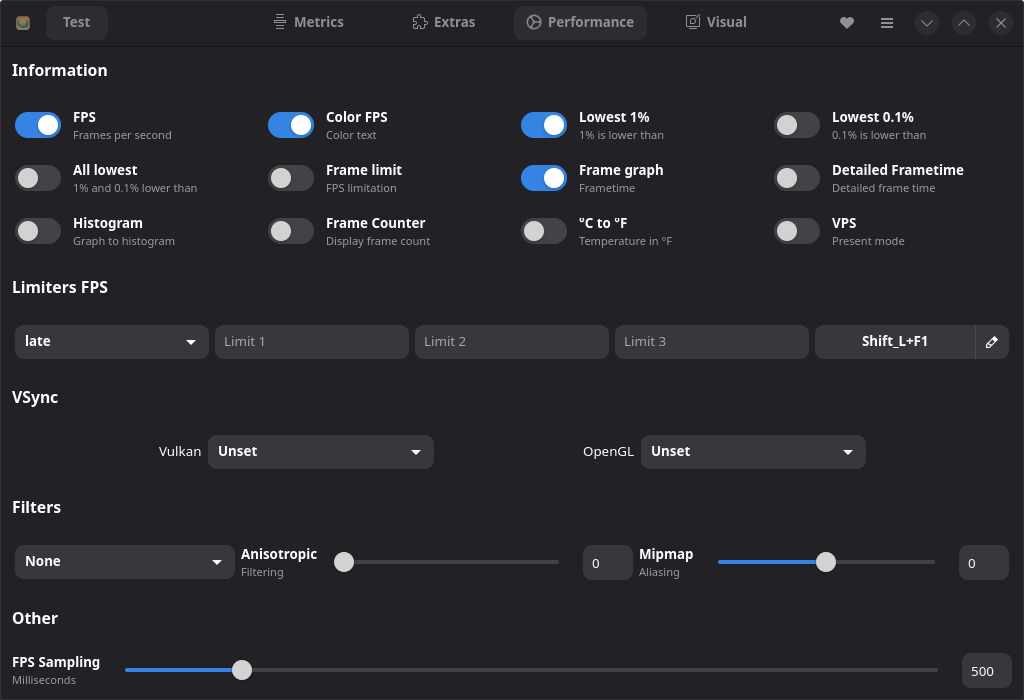Go to the Visual tab
This screenshot has height=700, width=1024.
tap(715, 22)
